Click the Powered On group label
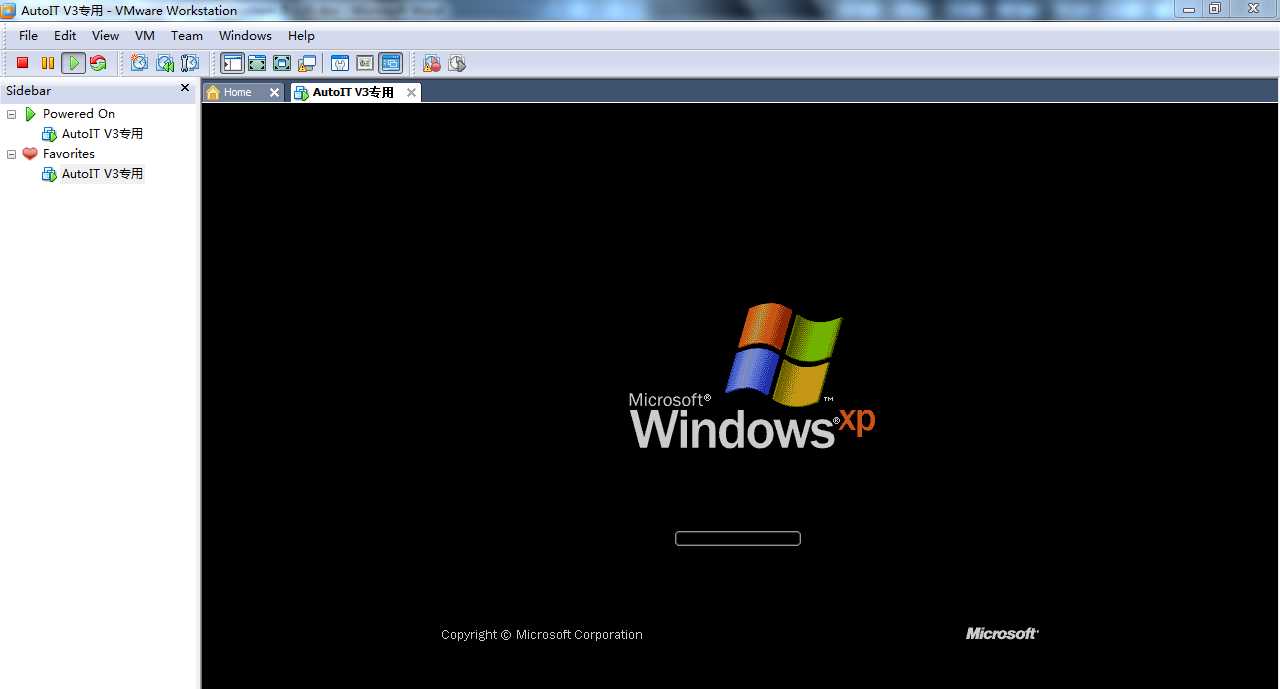The width and height of the screenshot is (1280, 689). [79, 114]
